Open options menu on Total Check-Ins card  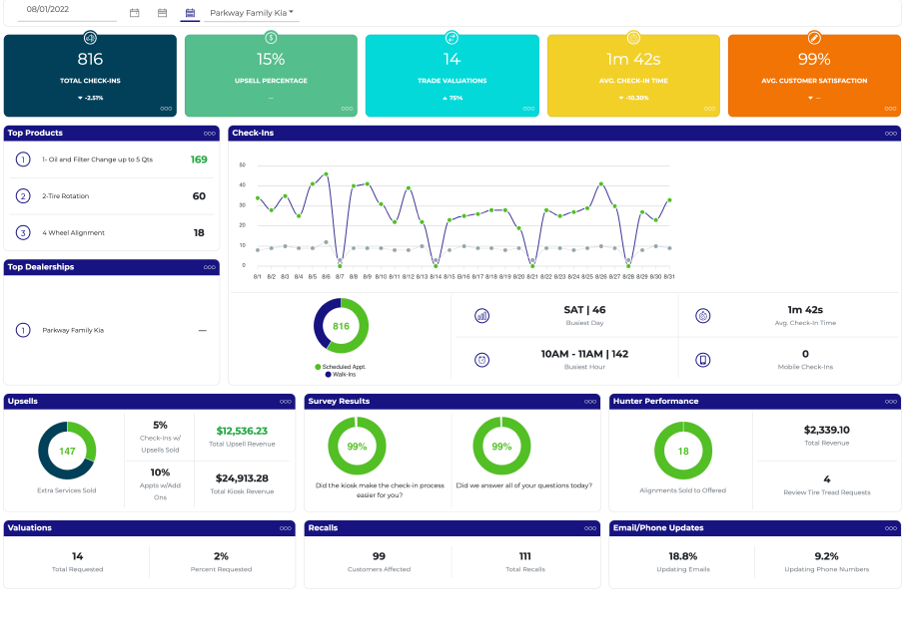click(x=166, y=109)
